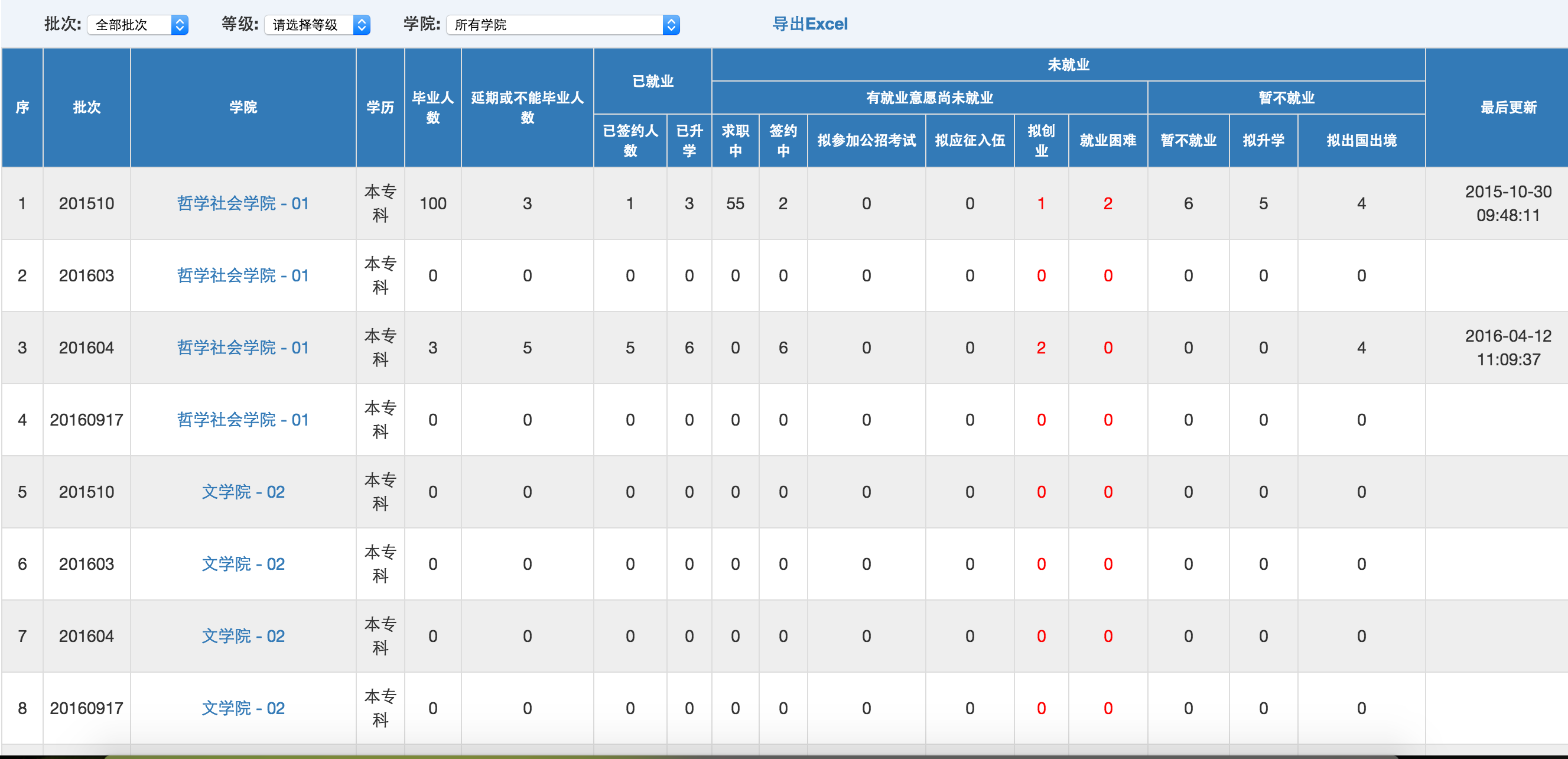
Task: Click the 拟应征入伍 column header
Action: 970,141
